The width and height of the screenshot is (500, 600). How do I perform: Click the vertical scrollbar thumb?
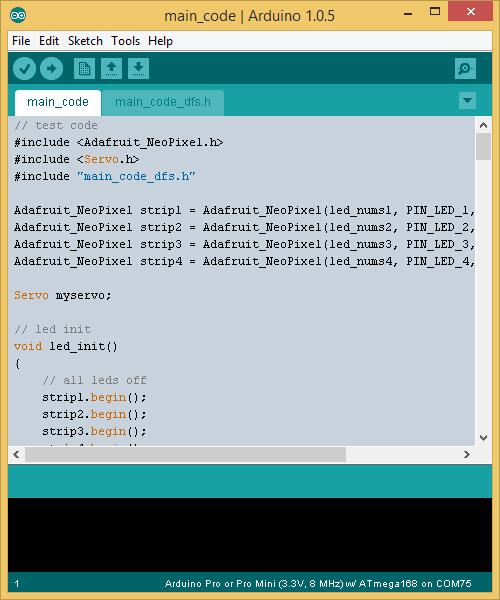click(x=484, y=147)
